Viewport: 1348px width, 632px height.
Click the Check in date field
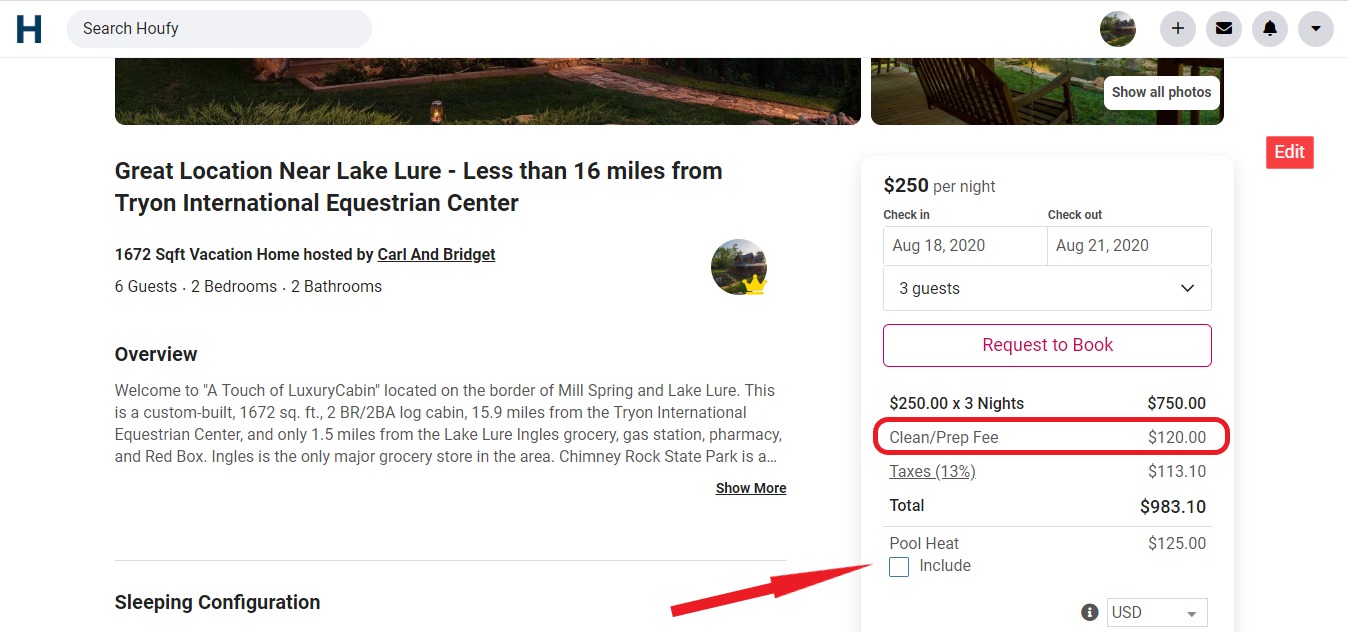[x=965, y=246]
